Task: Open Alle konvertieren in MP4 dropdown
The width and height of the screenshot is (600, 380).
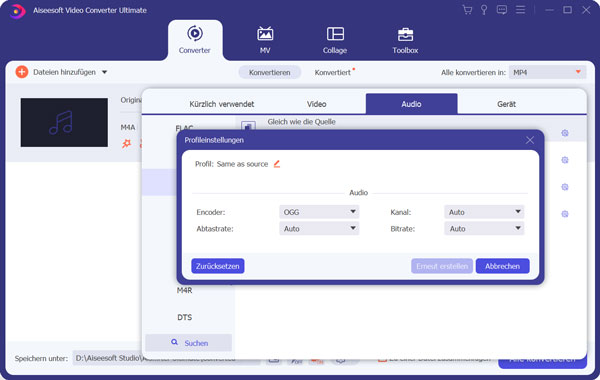Action: [x=547, y=72]
